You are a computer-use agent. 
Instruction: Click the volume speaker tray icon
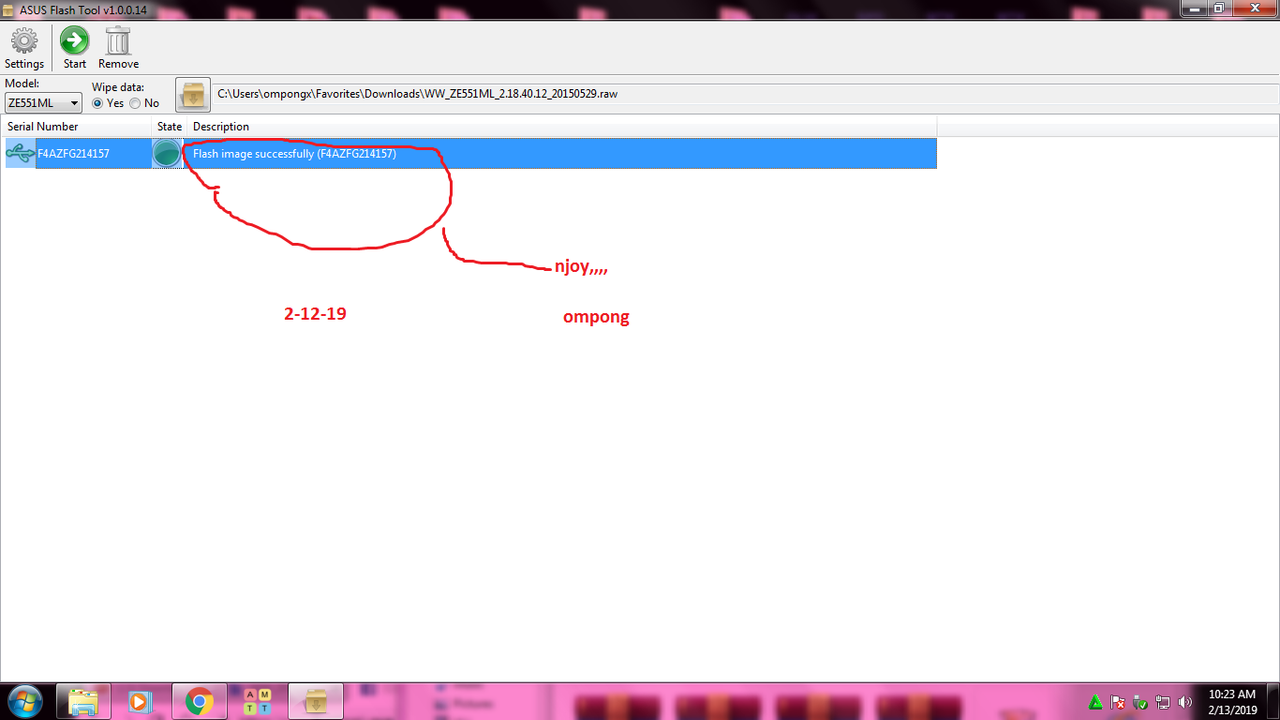click(x=1185, y=703)
